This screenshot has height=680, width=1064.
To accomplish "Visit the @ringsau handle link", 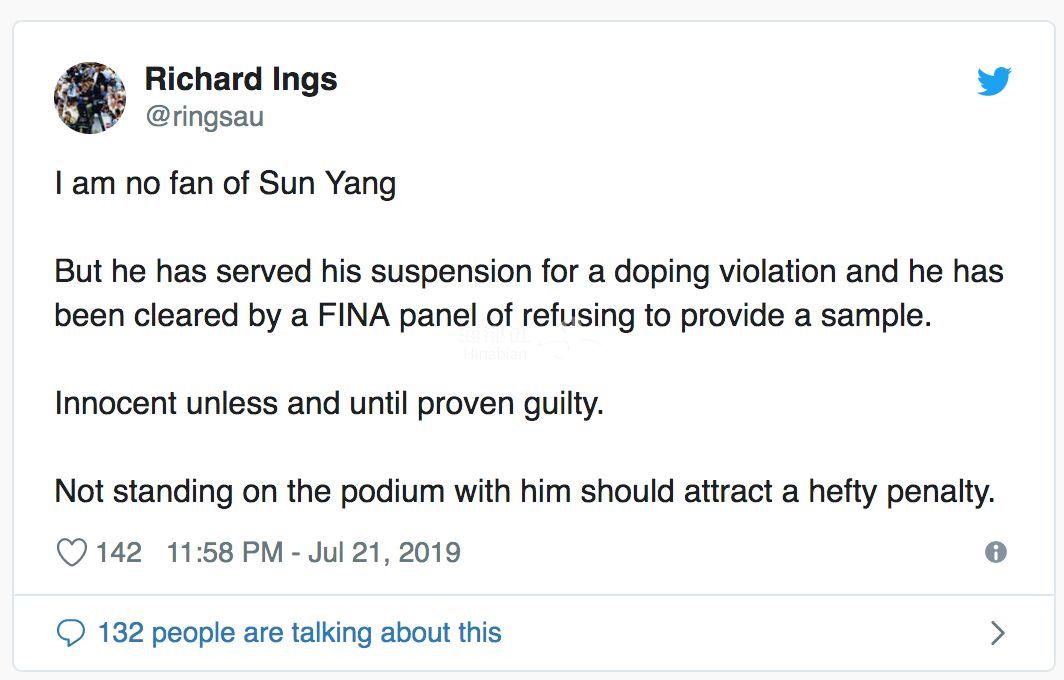I will pos(204,116).
